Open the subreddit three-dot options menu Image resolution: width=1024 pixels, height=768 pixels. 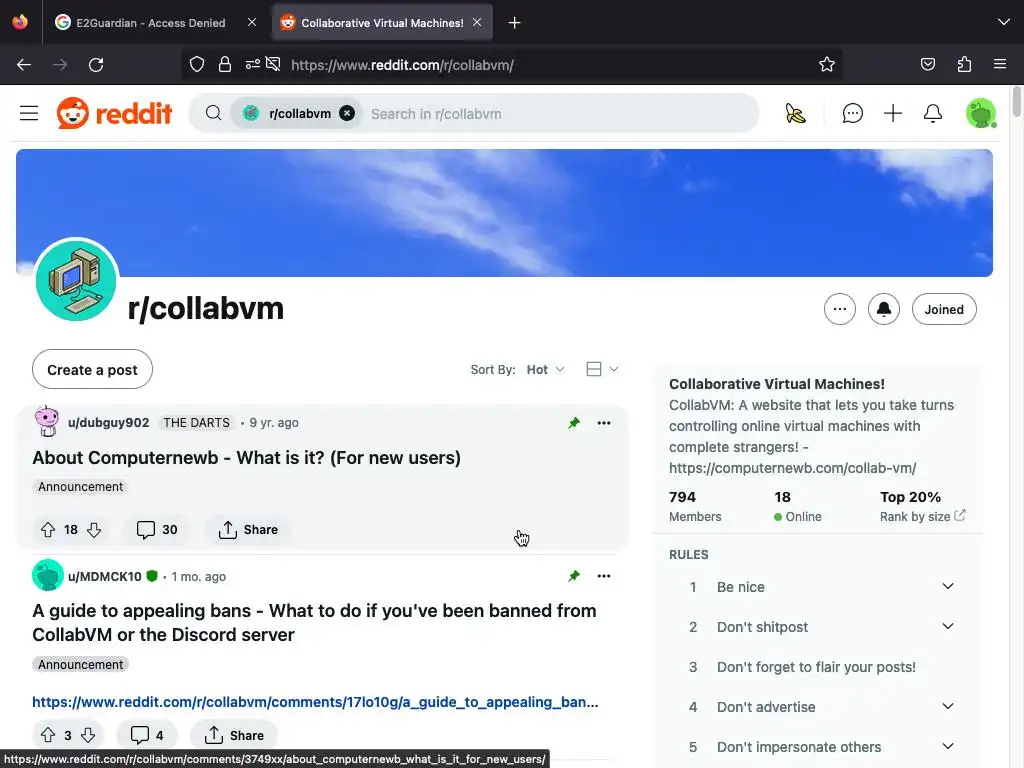[840, 310]
